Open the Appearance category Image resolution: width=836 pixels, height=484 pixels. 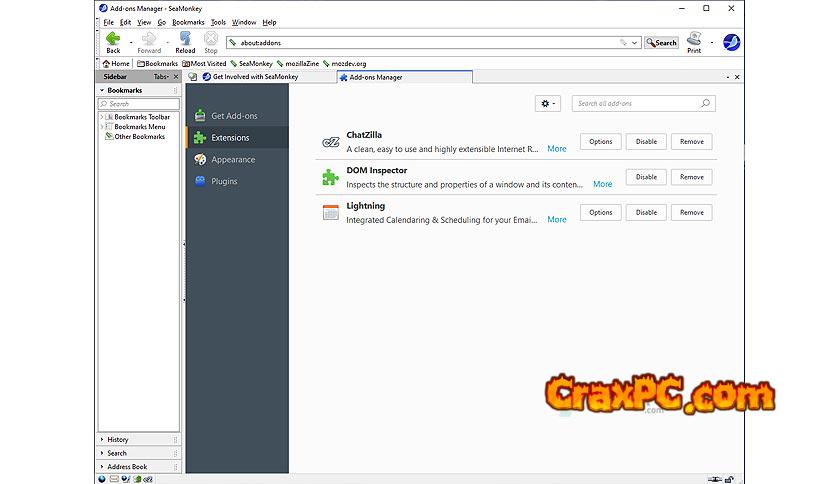pos(237,159)
